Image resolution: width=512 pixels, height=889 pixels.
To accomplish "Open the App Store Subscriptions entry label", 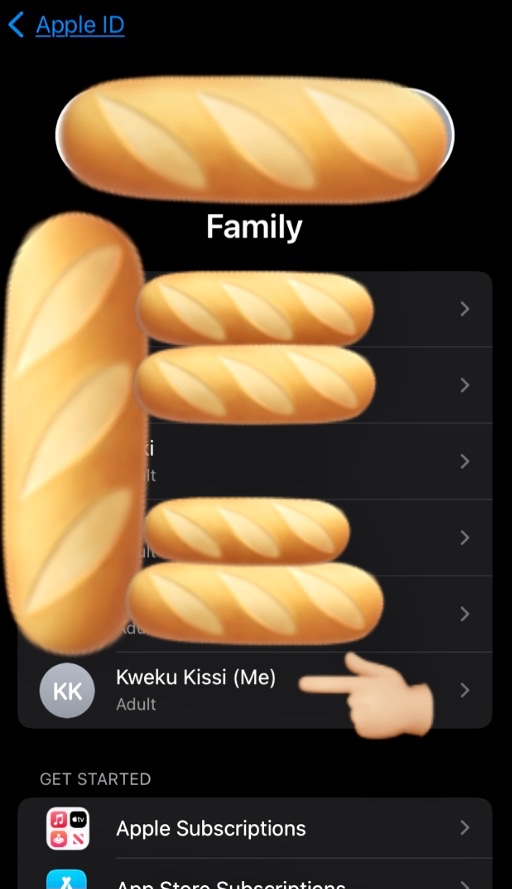I will [x=230, y=883].
